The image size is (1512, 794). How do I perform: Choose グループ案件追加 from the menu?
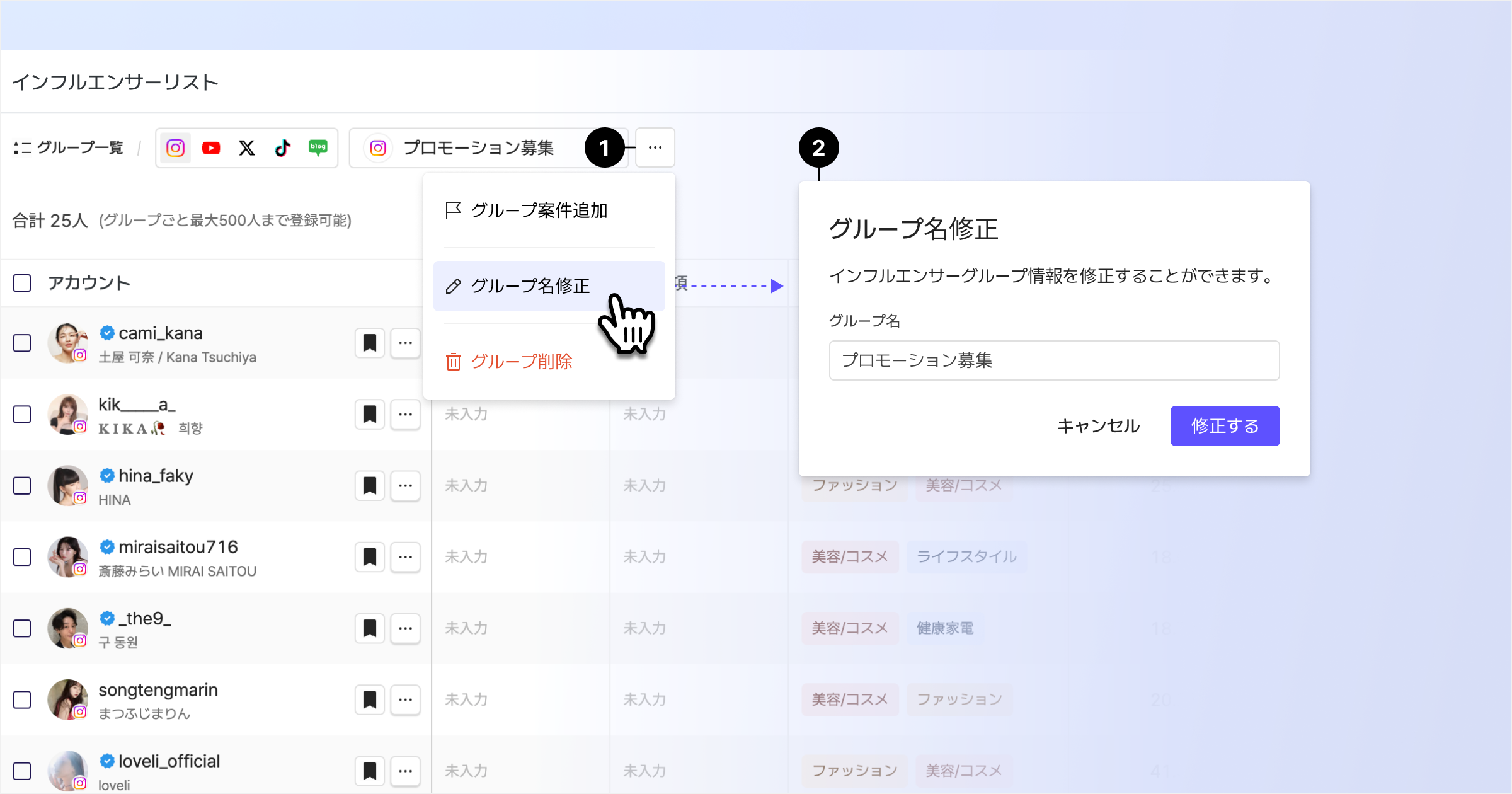pyautogui.click(x=539, y=210)
